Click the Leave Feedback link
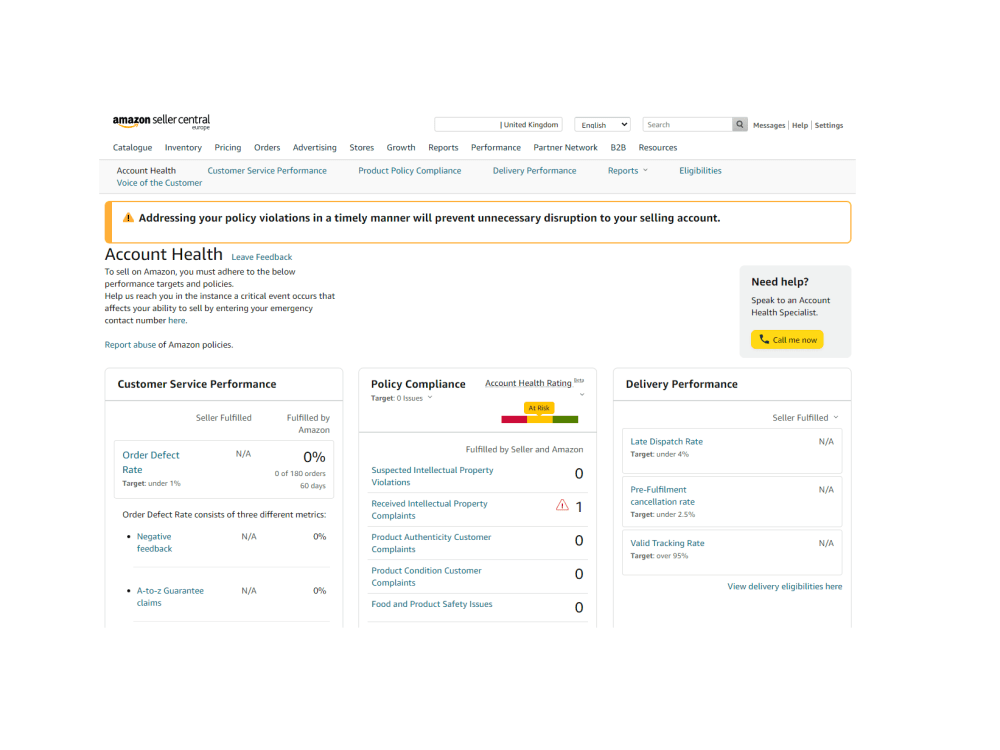The image size is (1000, 750). point(261,257)
